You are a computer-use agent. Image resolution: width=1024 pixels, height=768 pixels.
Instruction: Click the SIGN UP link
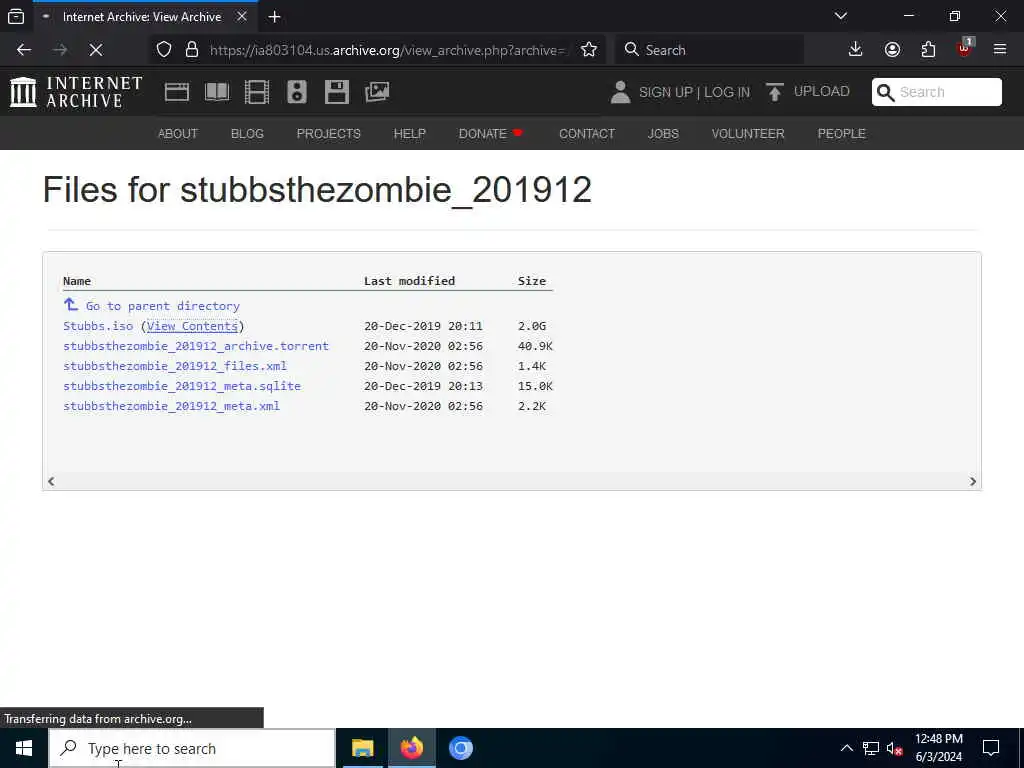665,92
